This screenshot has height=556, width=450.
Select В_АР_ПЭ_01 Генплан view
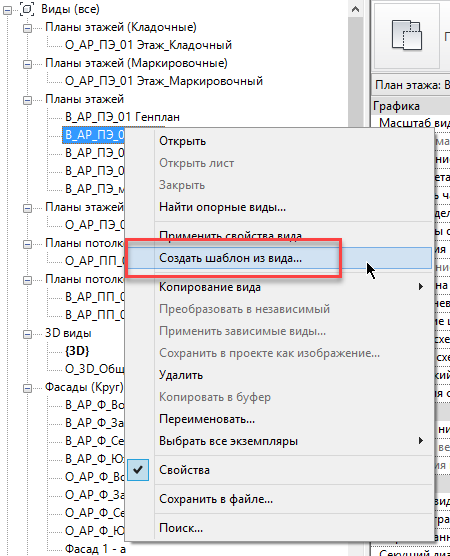pyautogui.click(x=122, y=117)
